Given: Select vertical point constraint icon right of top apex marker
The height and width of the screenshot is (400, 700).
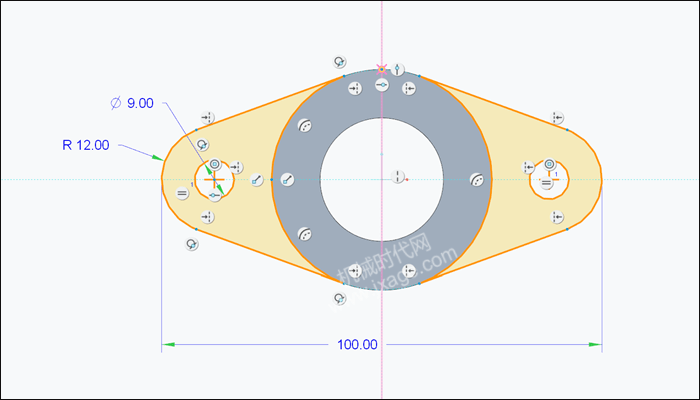Looking at the screenshot, I should [397, 69].
